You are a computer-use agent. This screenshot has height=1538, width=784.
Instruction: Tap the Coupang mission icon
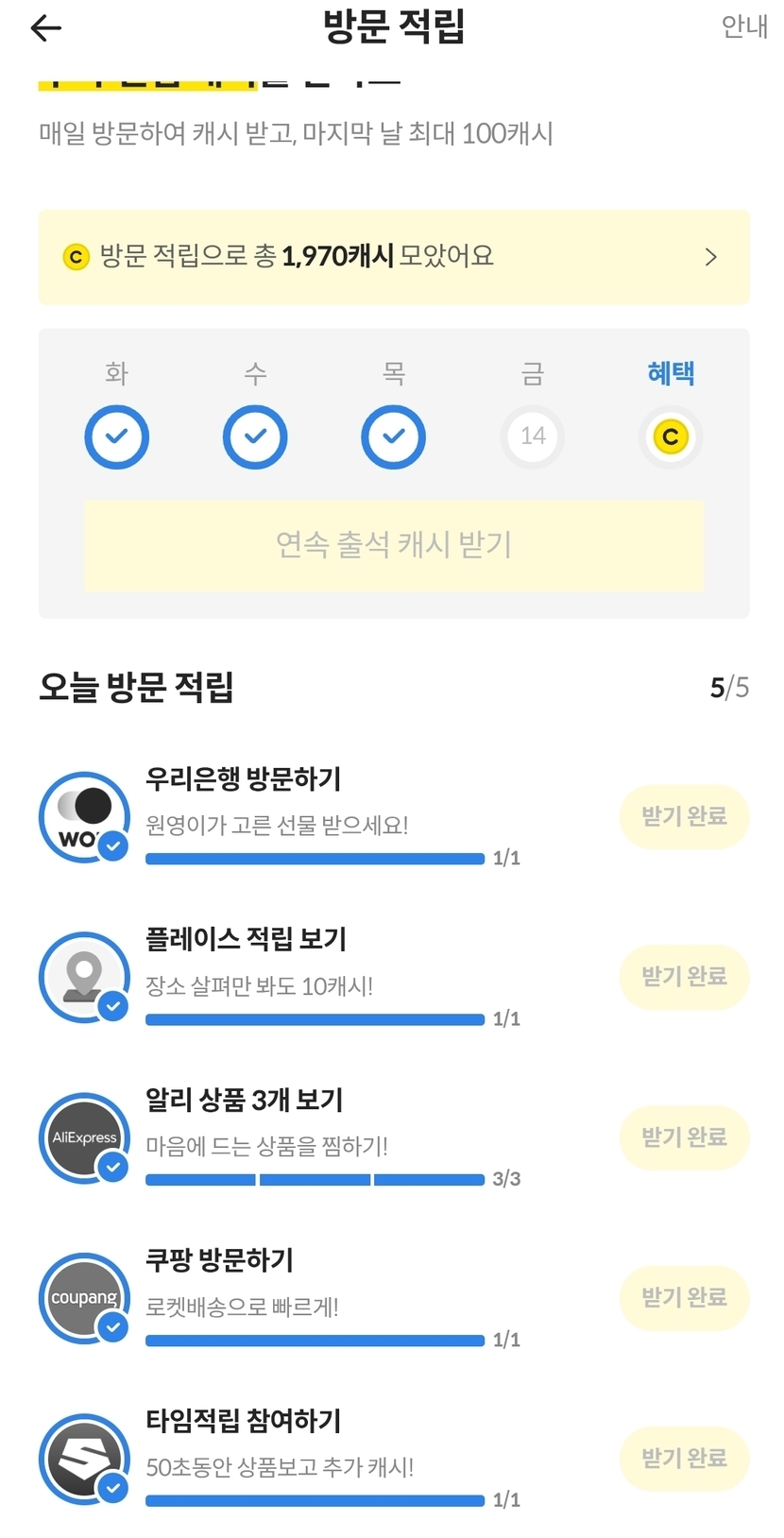tap(84, 1298)
